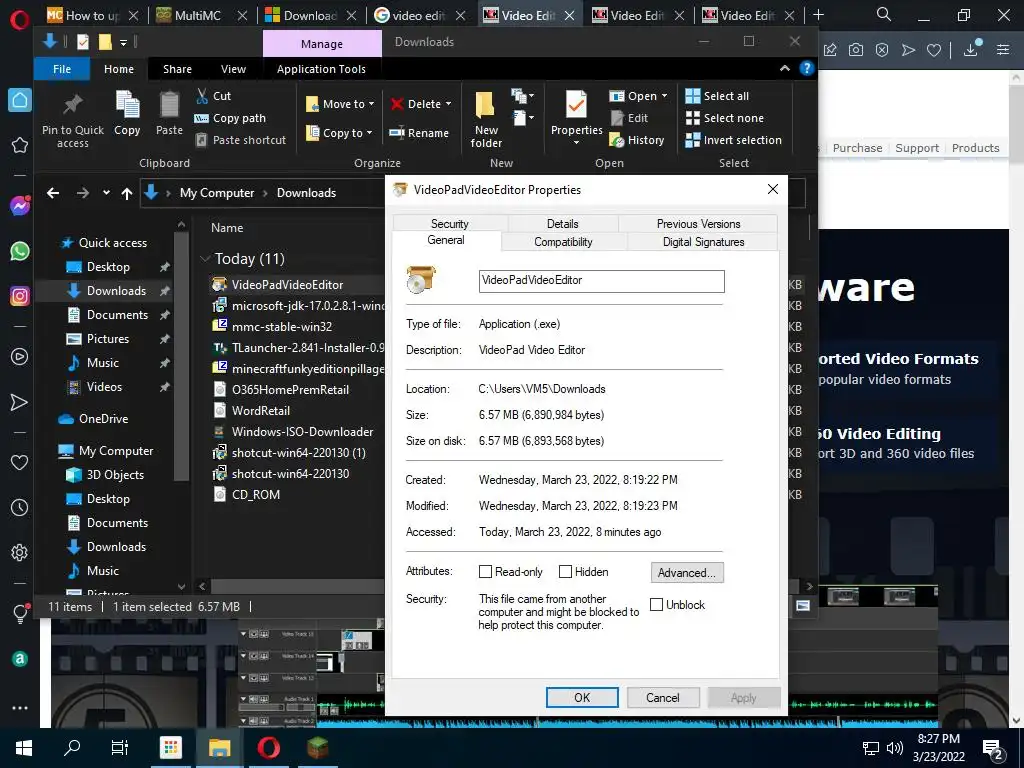Click the OK button
This screenshot has height=768, width=1024.
582,697
